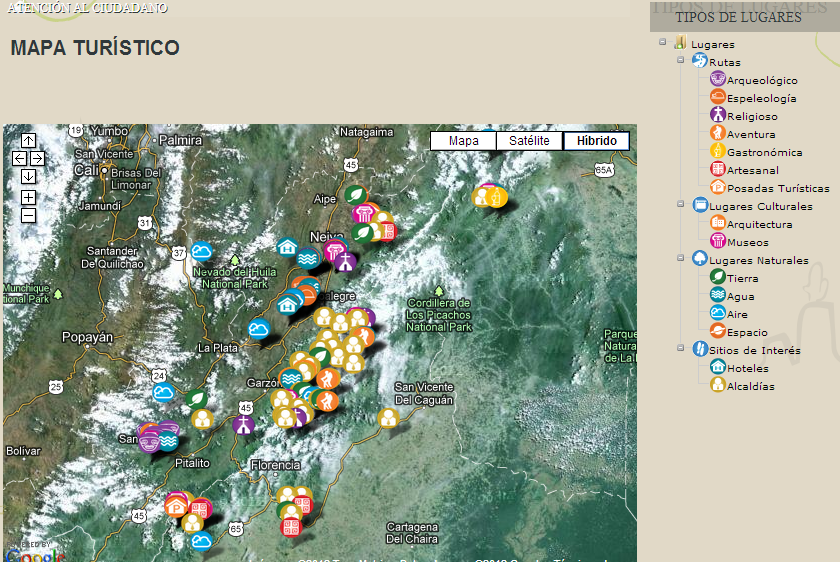The height and width of the screenshot is (562, 840).
Task: Pan the map down with arrow button
Action: click(28, 176)
